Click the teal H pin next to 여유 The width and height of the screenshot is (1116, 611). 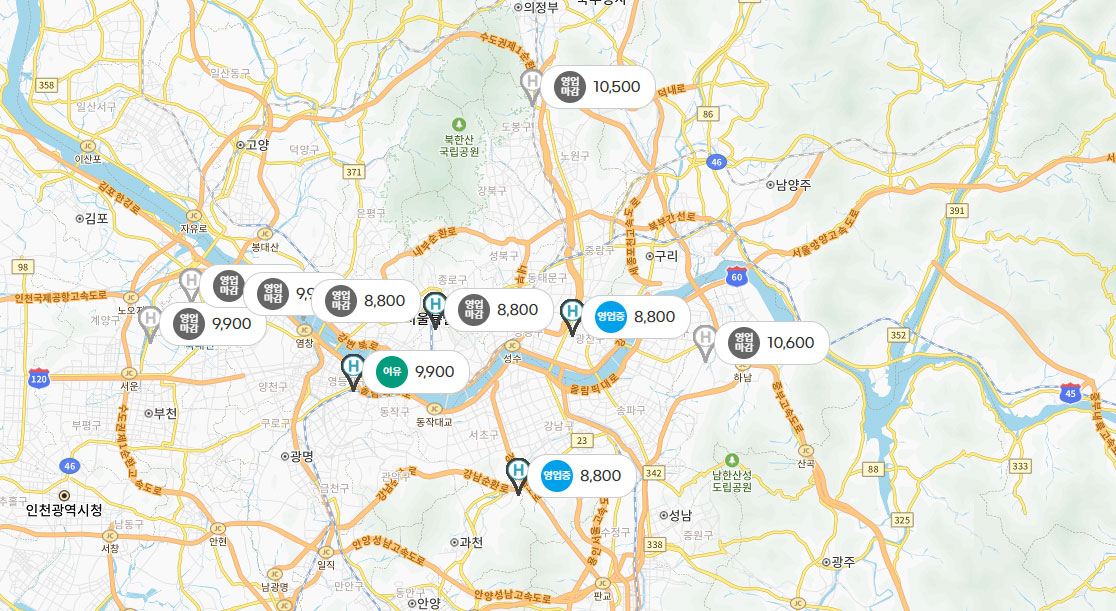click(352, 372)
